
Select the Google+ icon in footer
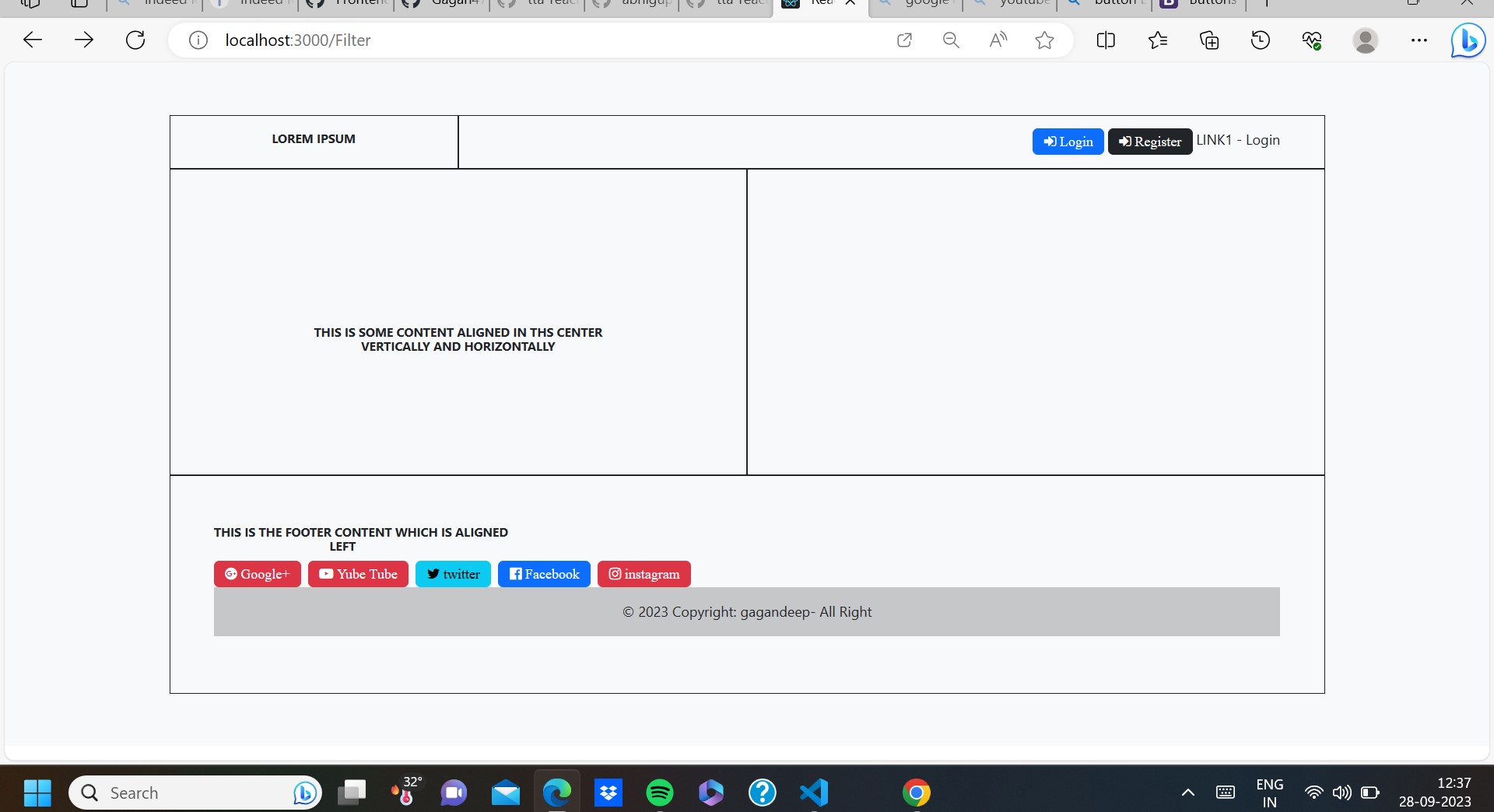(x=232, y=574)
